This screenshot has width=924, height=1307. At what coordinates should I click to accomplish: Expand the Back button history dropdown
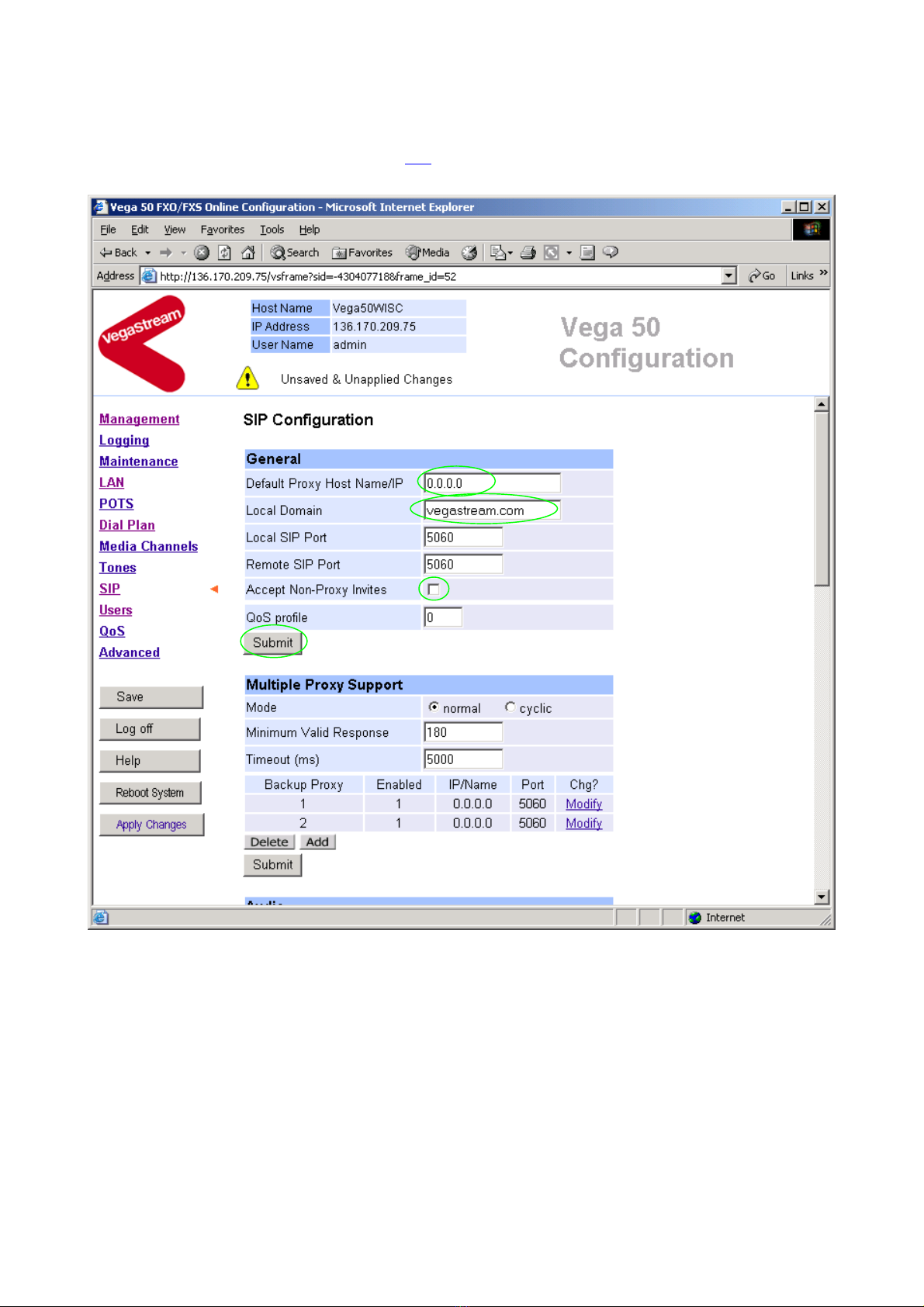147,253
